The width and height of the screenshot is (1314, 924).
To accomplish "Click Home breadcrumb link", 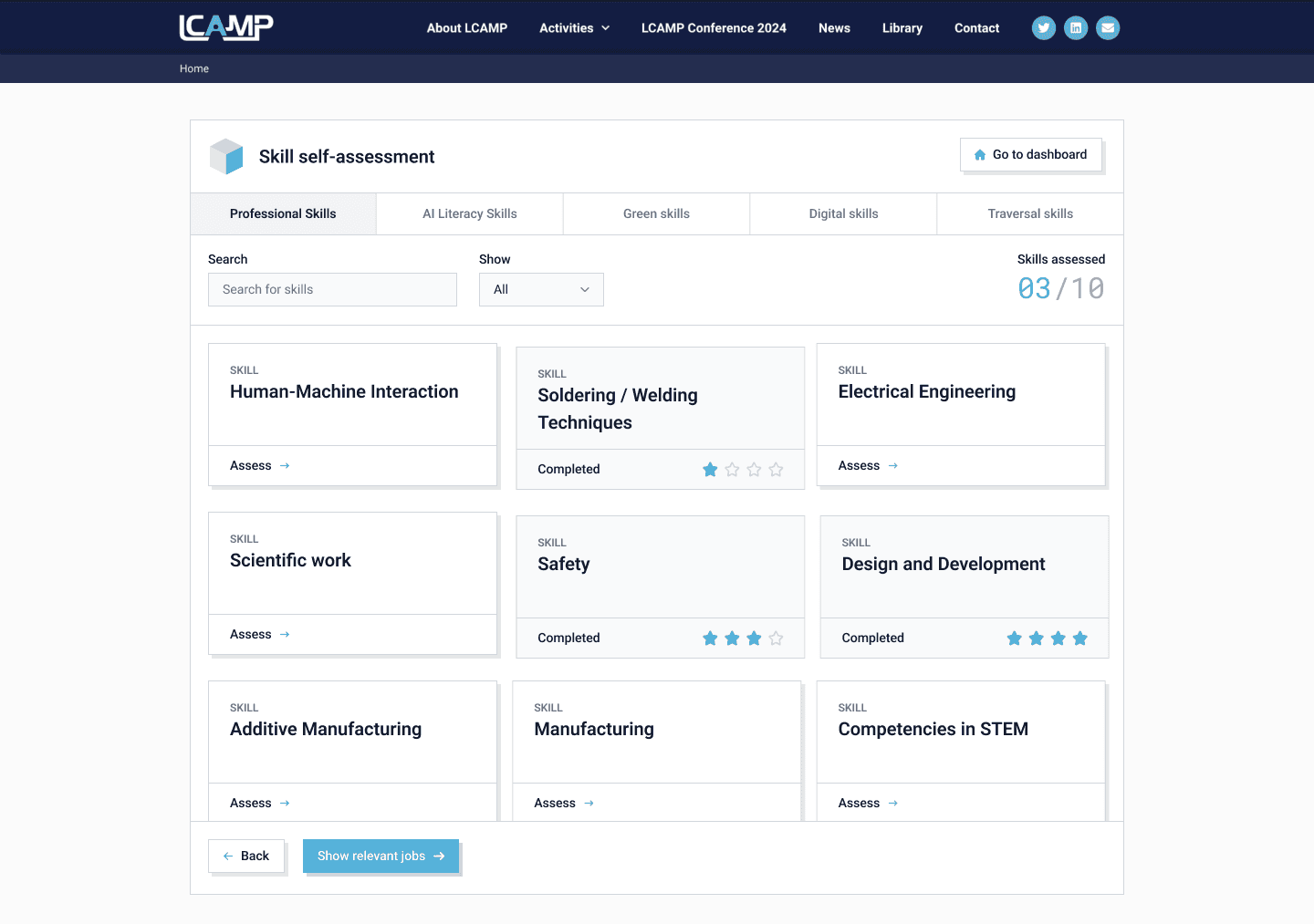I will point(194,68).
